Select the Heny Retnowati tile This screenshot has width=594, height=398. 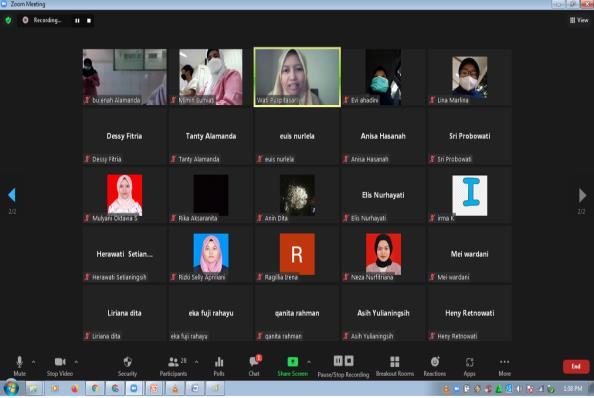470,313
